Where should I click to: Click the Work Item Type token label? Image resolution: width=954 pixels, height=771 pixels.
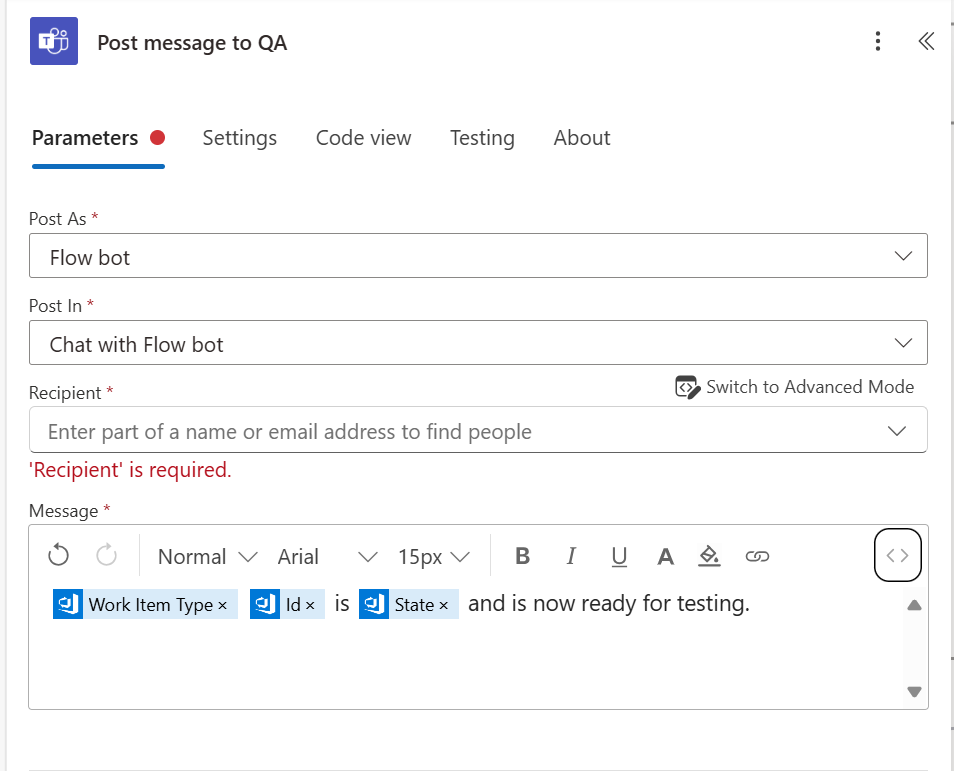coord(150,605)
